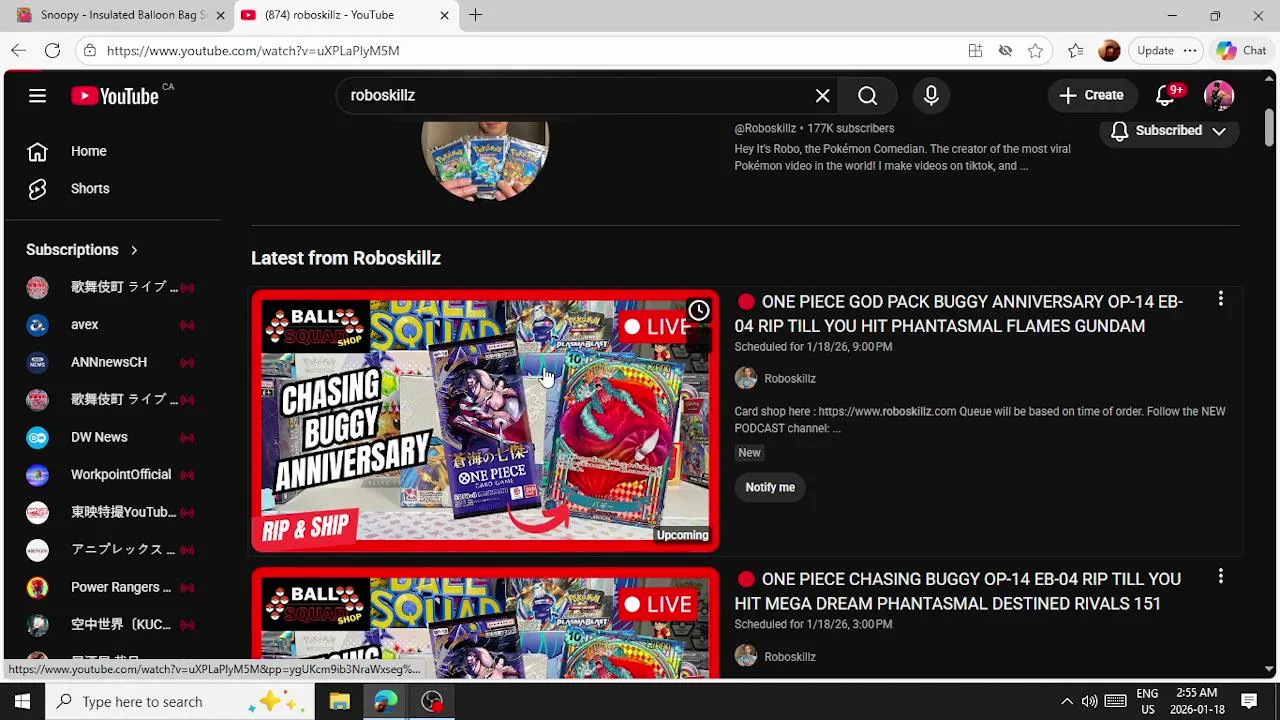Add the Buggy Anniversary stream to Watch Later
Screen dimensions: 1280x720
pyautogui.click(x=698, y=310)
